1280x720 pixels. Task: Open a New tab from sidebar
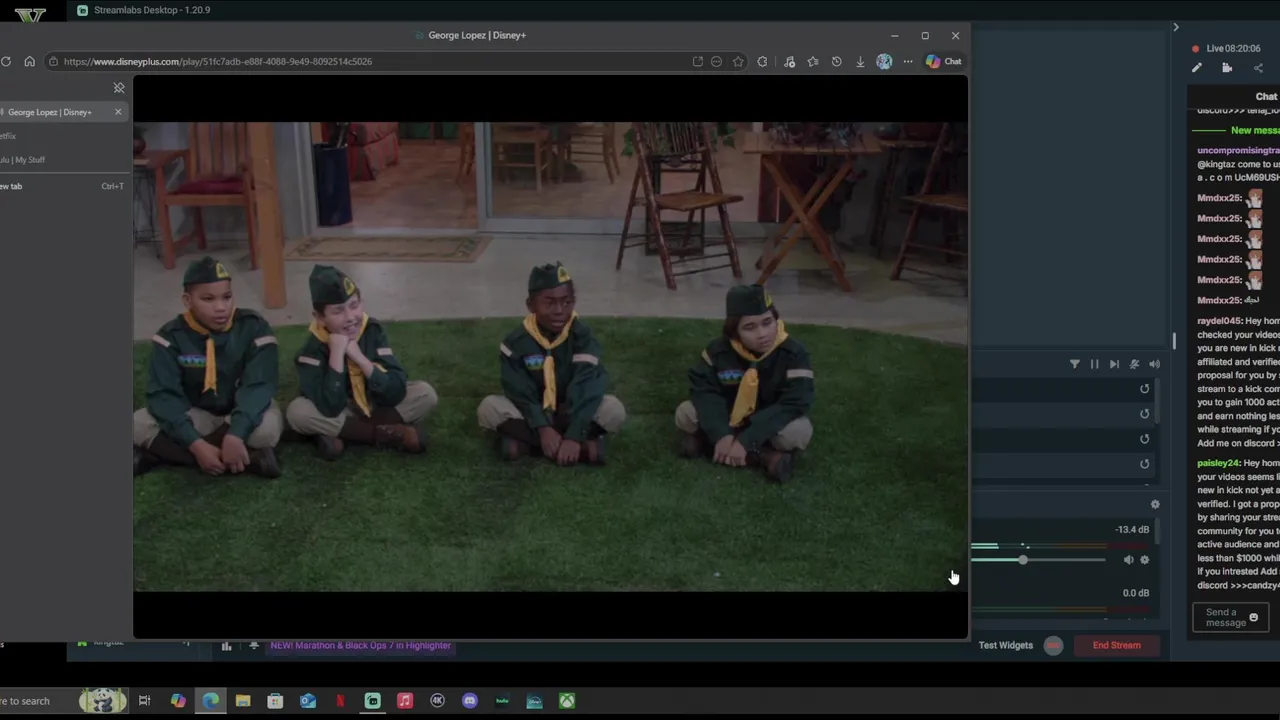(62, 186)
